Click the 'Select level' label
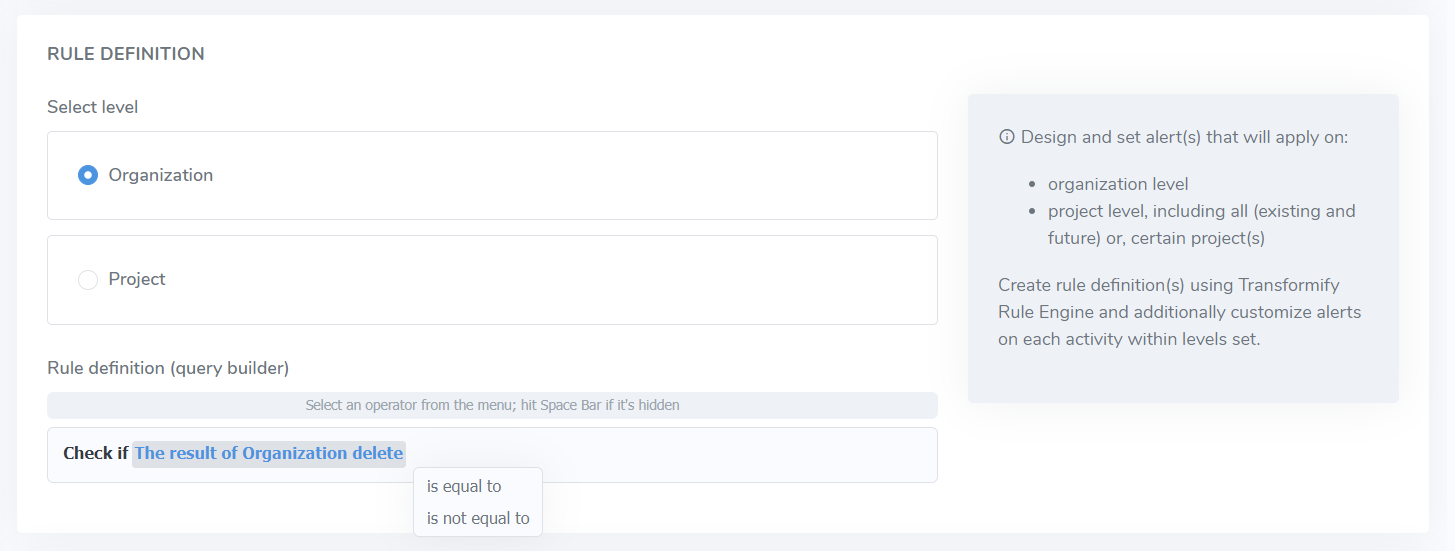This screenshot has height=551, width=1455. pos(93,107)
